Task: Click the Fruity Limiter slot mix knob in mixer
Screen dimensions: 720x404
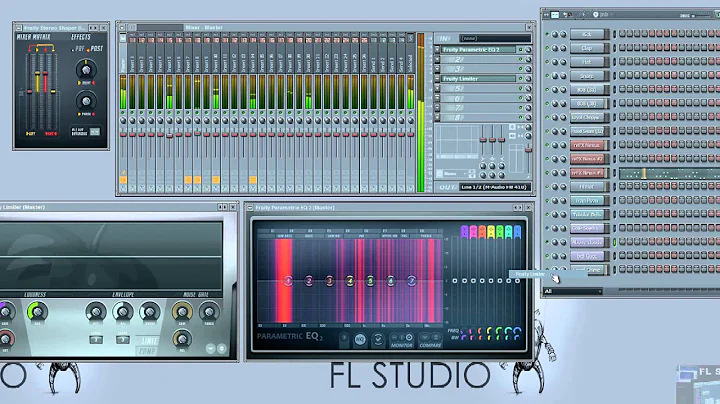Action: coord(528,79)
